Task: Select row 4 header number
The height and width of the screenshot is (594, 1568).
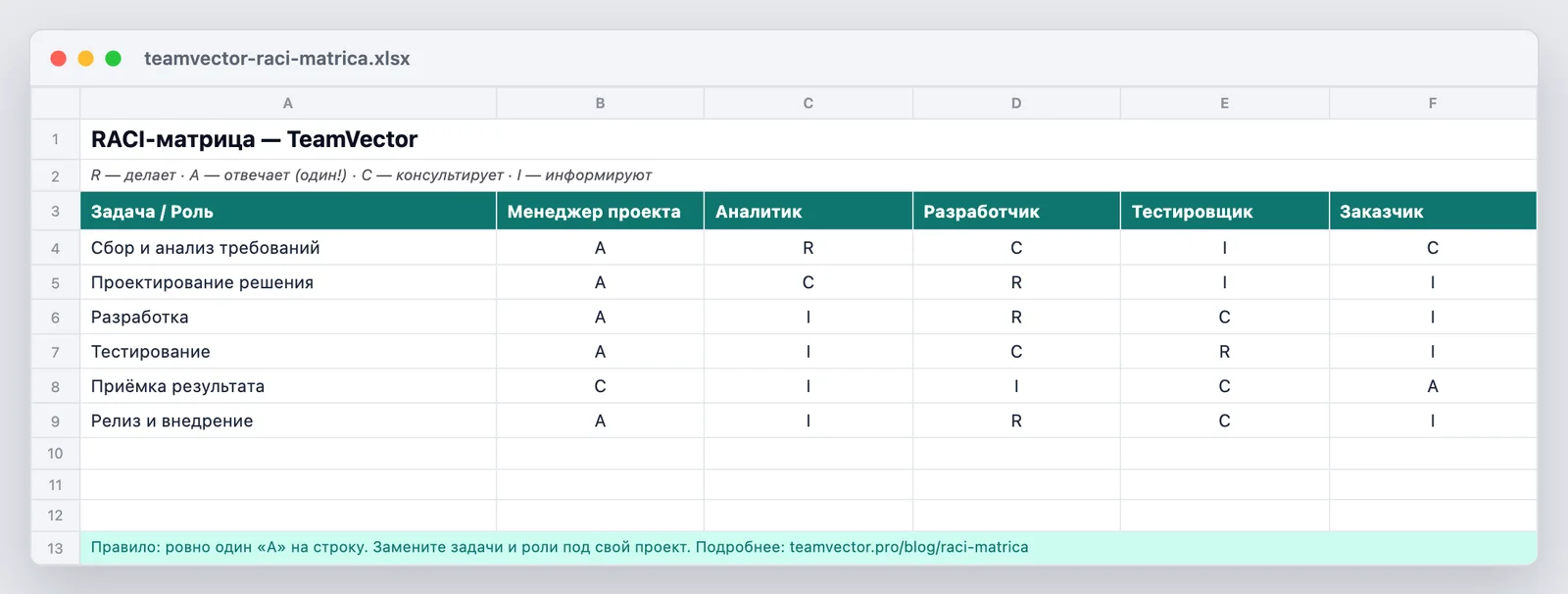Action: tap(55, 248)
